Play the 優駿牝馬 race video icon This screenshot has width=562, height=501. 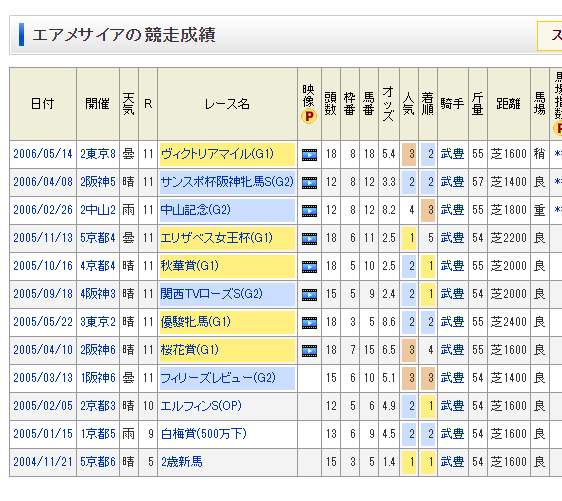coord(309,323)
